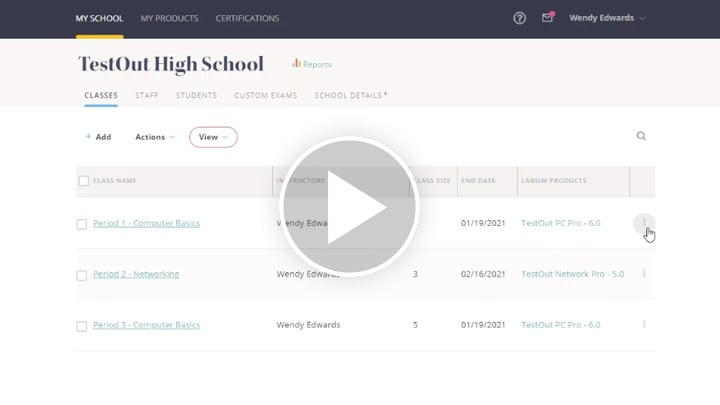Open the TestOut Network Pro - 5.0 link

point(573,274)
